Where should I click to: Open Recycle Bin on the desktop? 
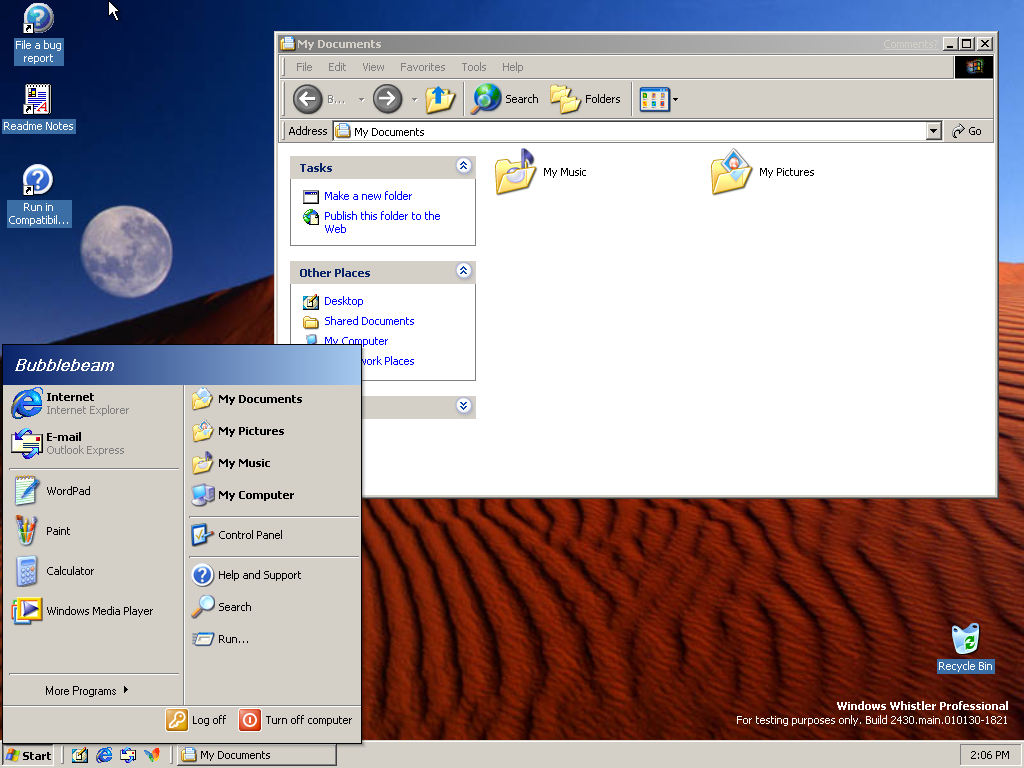click(965, 640)
